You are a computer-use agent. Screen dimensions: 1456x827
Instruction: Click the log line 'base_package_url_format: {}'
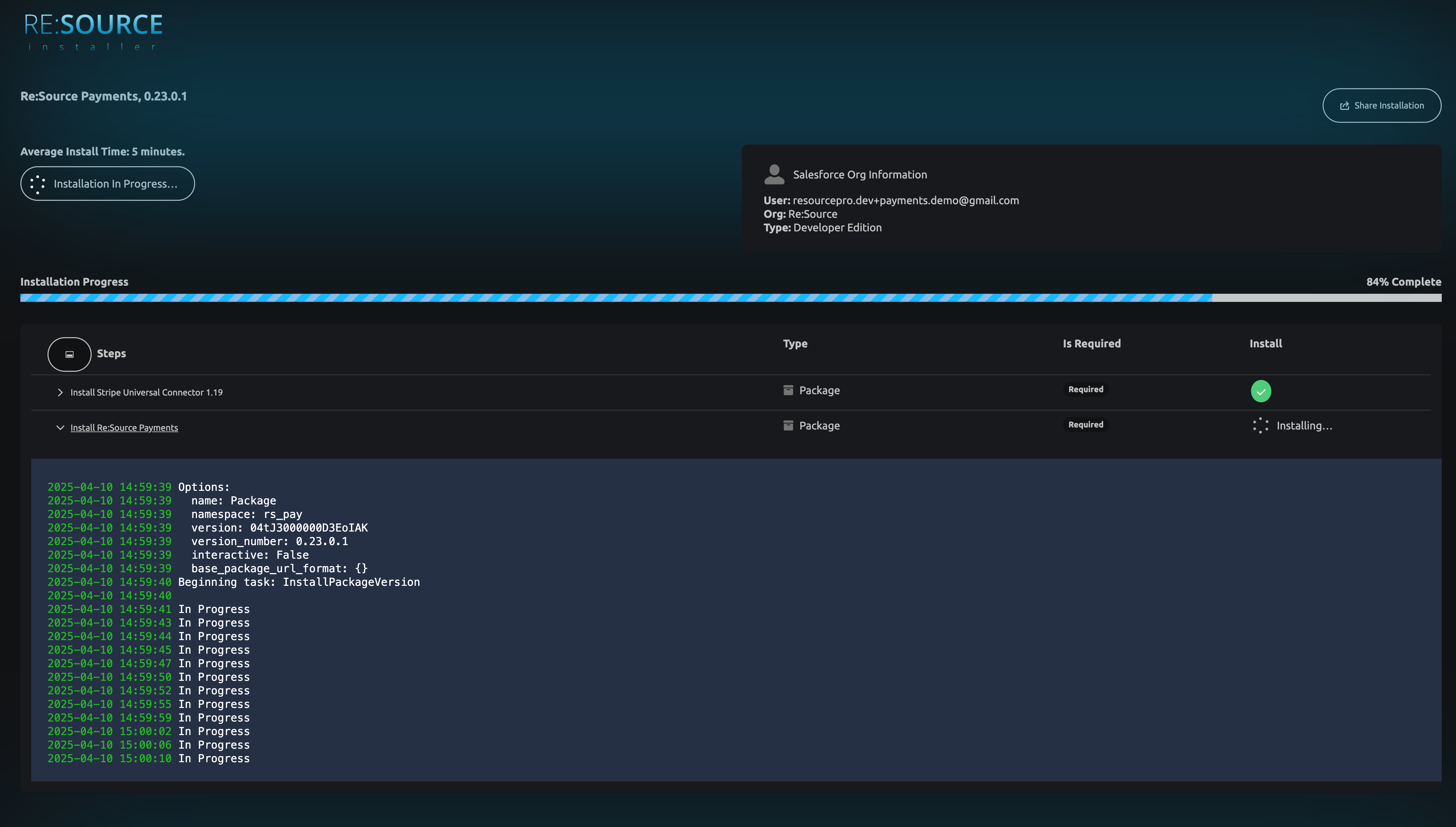click(207, 569)
